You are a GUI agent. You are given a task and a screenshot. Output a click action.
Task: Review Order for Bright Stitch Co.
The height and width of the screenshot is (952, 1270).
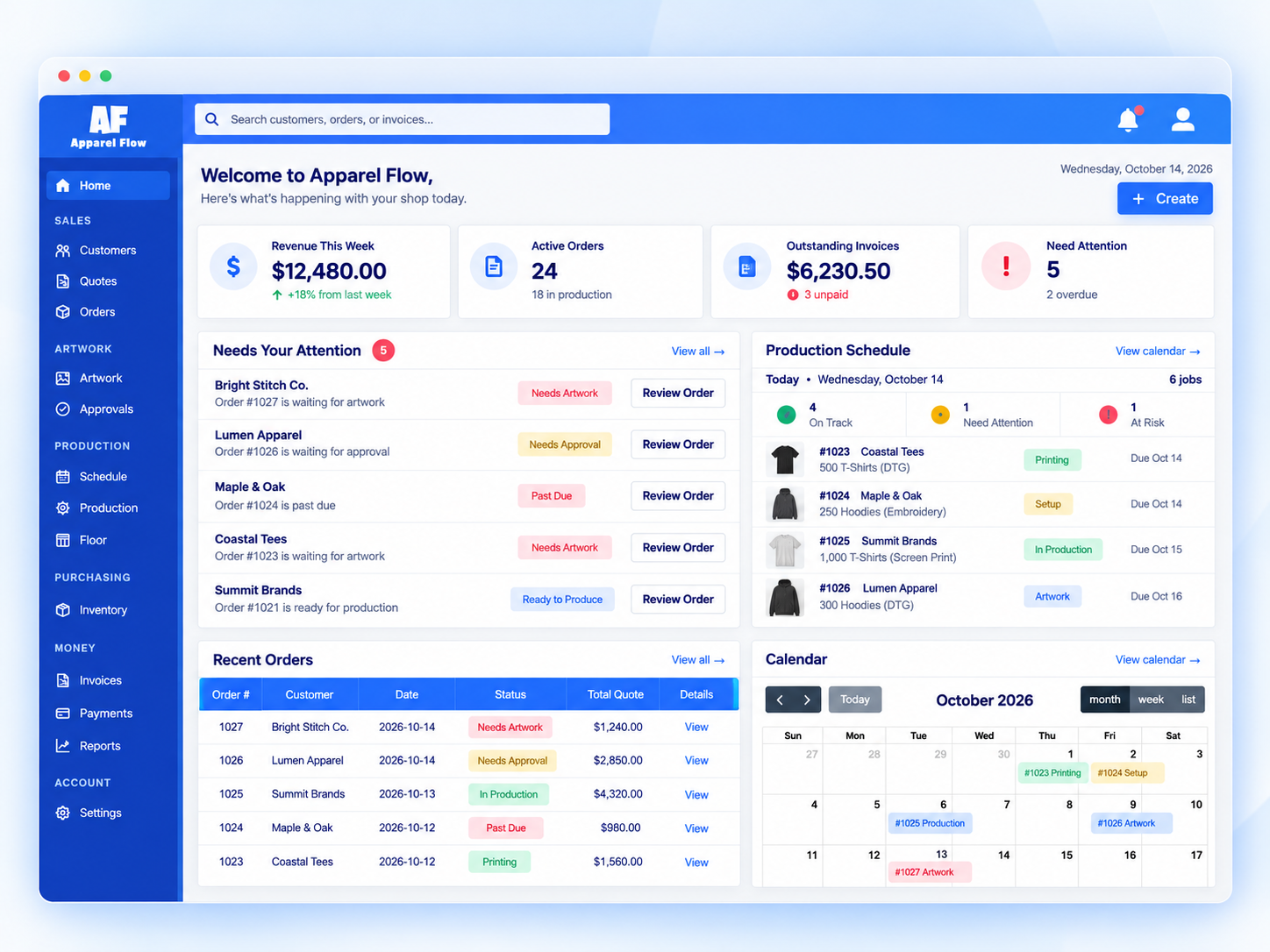pyautogui.click(x=678, y=394)
